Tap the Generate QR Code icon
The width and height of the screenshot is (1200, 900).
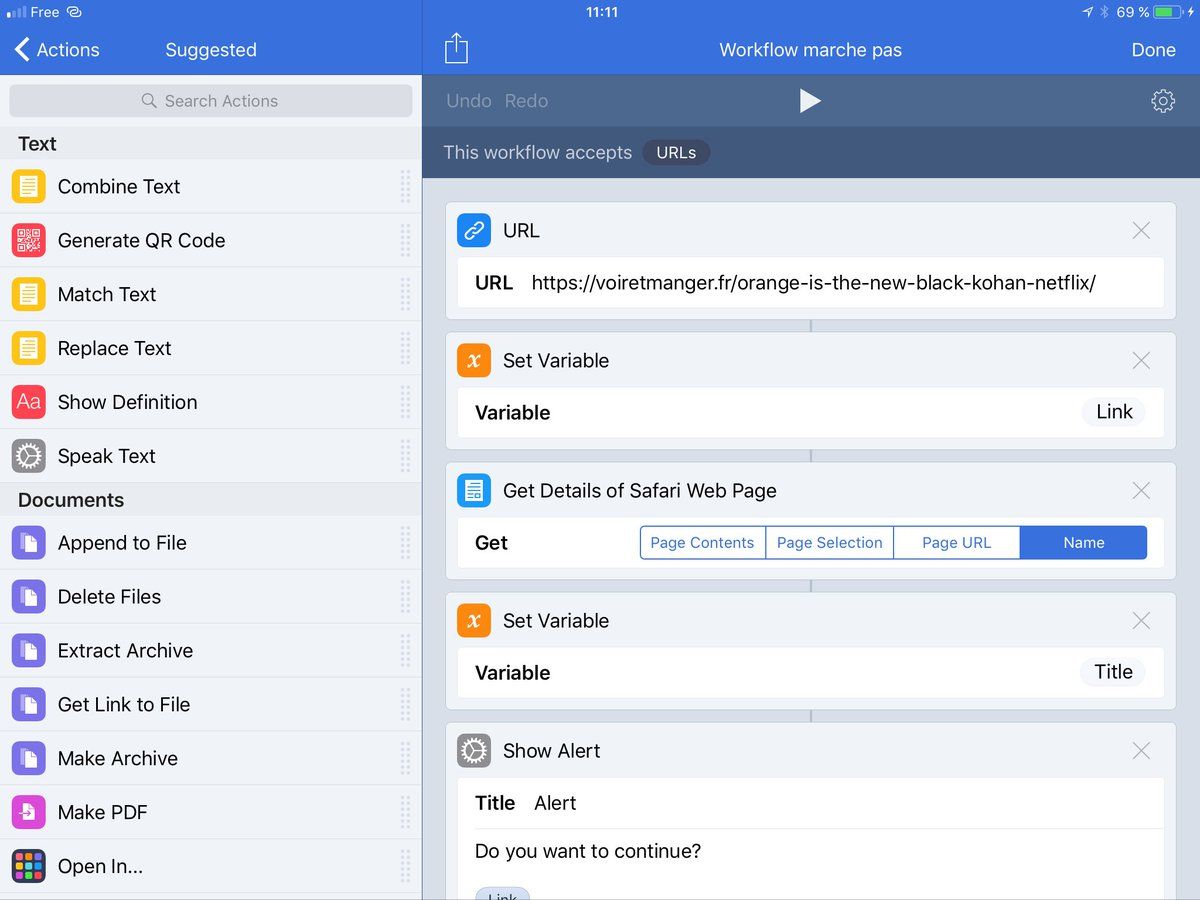point(29,240)
